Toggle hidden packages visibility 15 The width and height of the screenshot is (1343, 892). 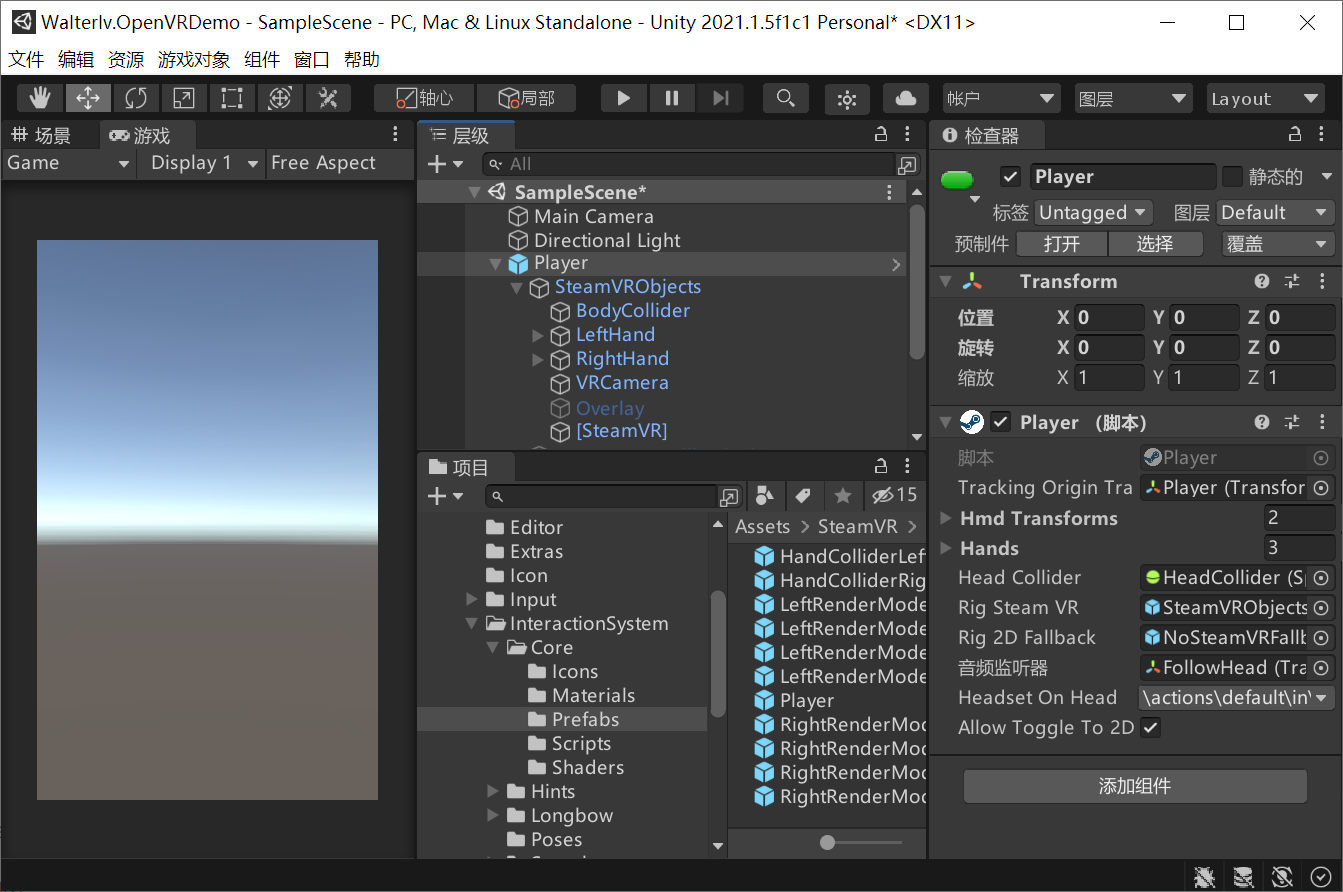[894, 495]
